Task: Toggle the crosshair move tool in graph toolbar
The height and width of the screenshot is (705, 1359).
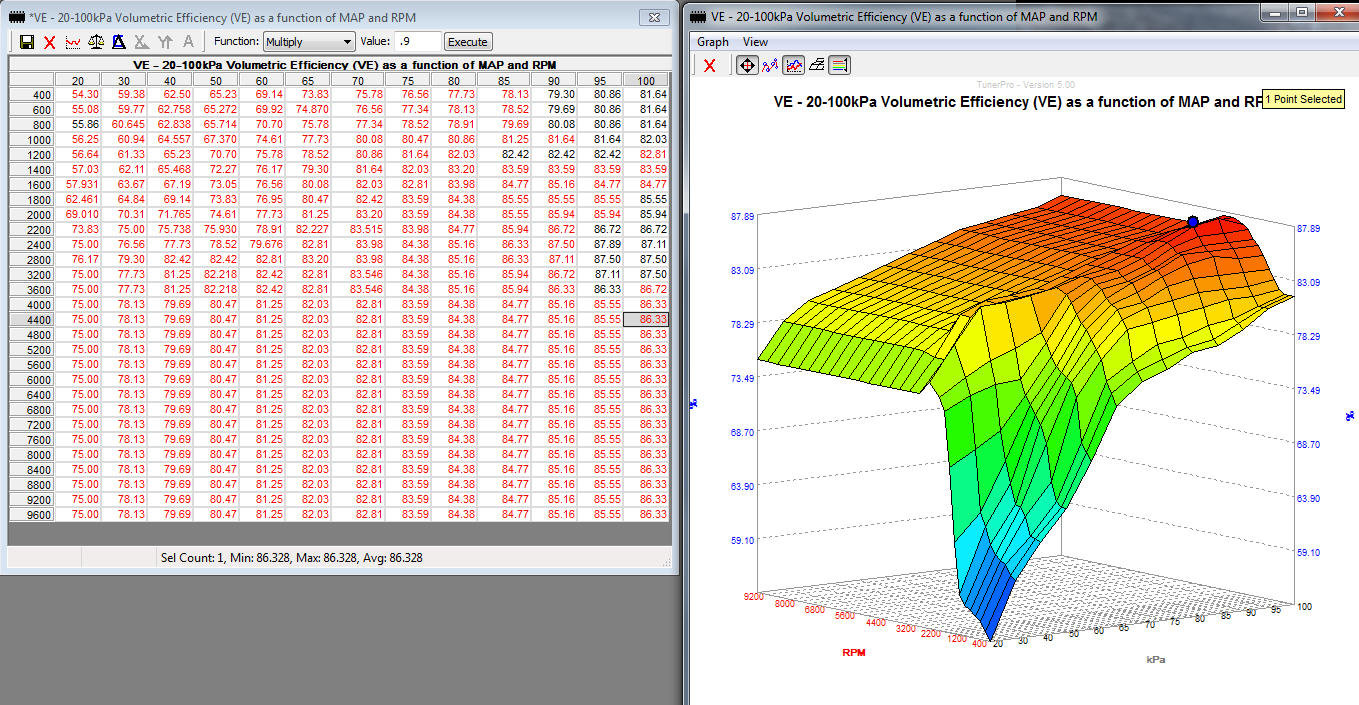Action: [746, 65]
